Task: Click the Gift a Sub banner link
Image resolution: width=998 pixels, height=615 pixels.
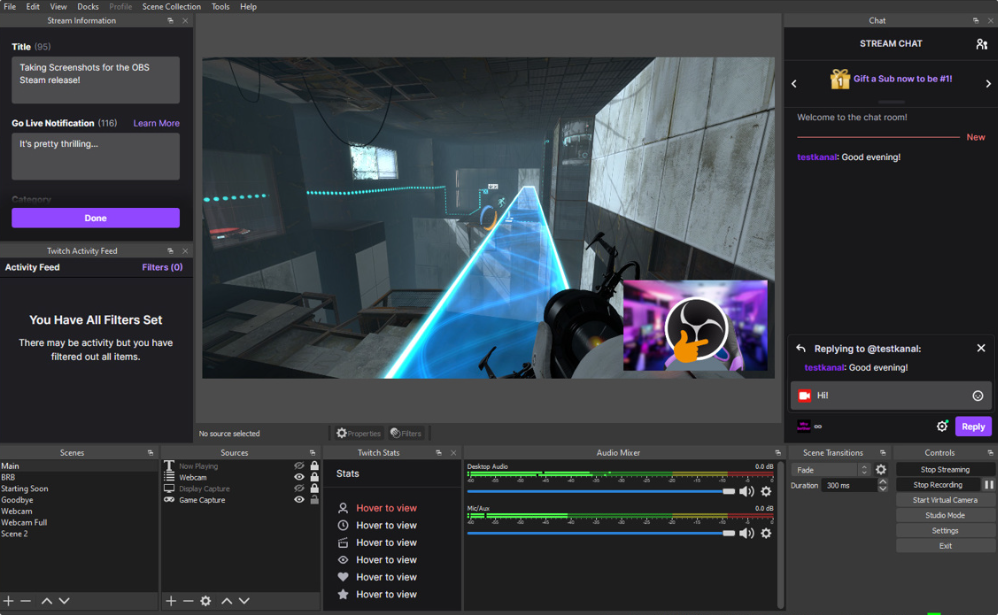Action: tap(903, 79)
